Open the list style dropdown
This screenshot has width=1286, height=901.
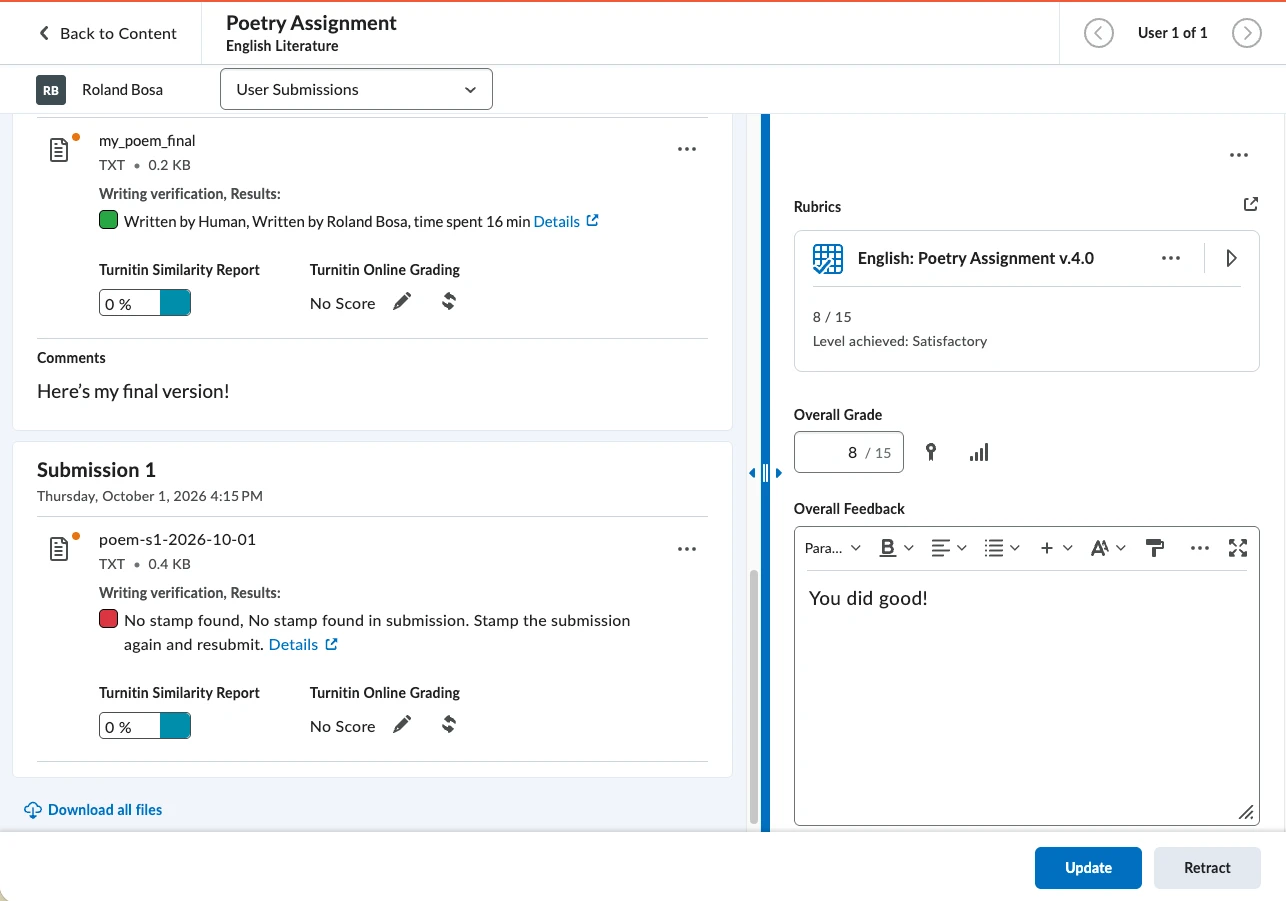pyautogui.click(x=1002, y=548)
